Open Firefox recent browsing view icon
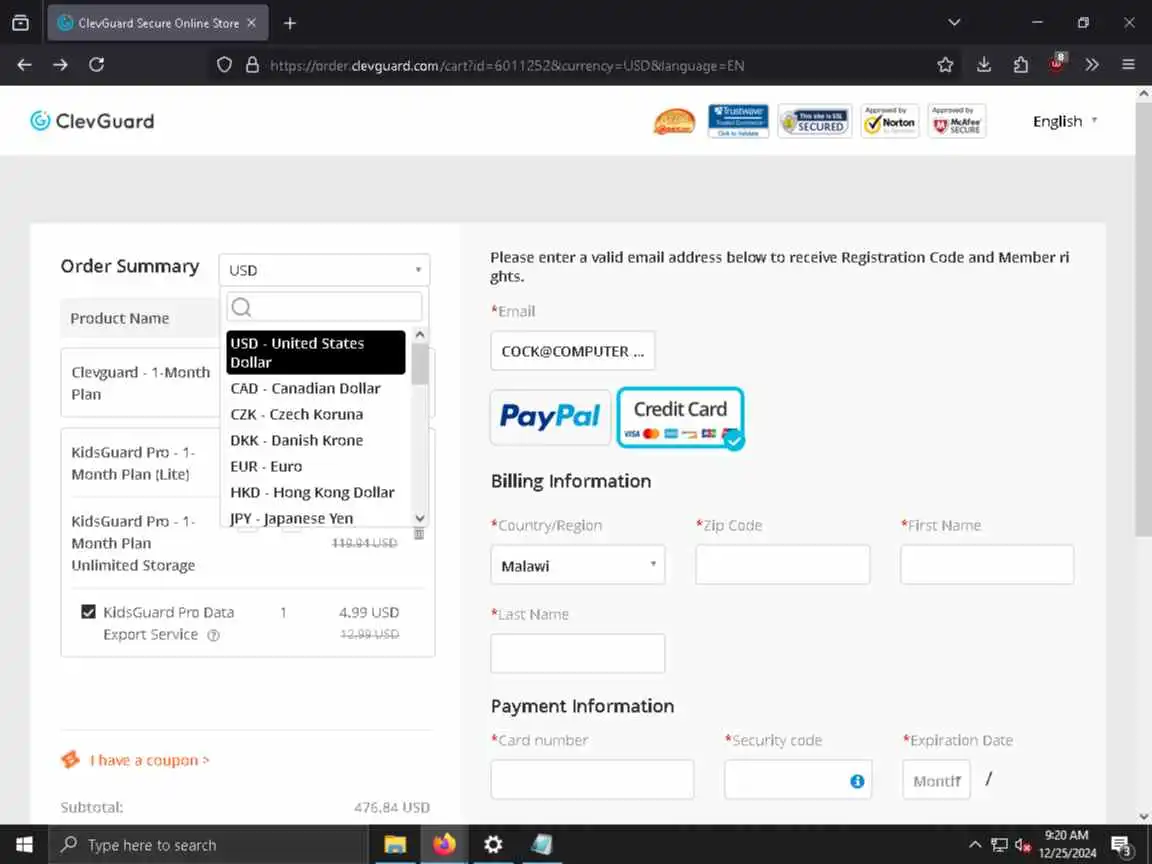Viewport: 1152px width, 864px height. 21,23
